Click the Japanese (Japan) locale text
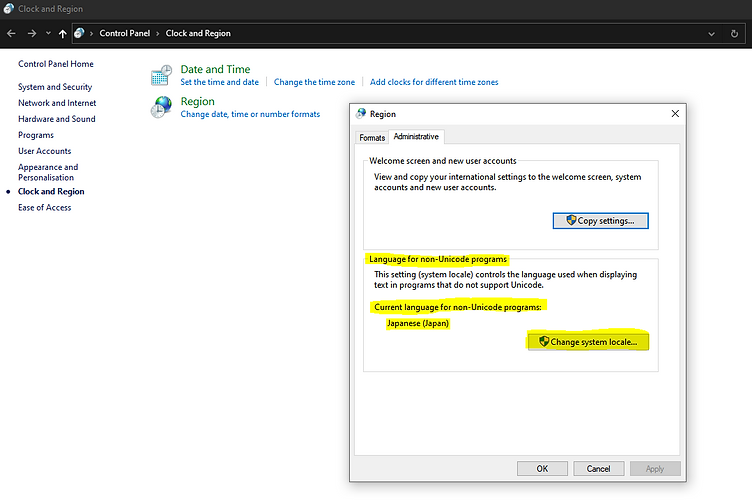Screen dimensions: 752x503 point(418,323)
